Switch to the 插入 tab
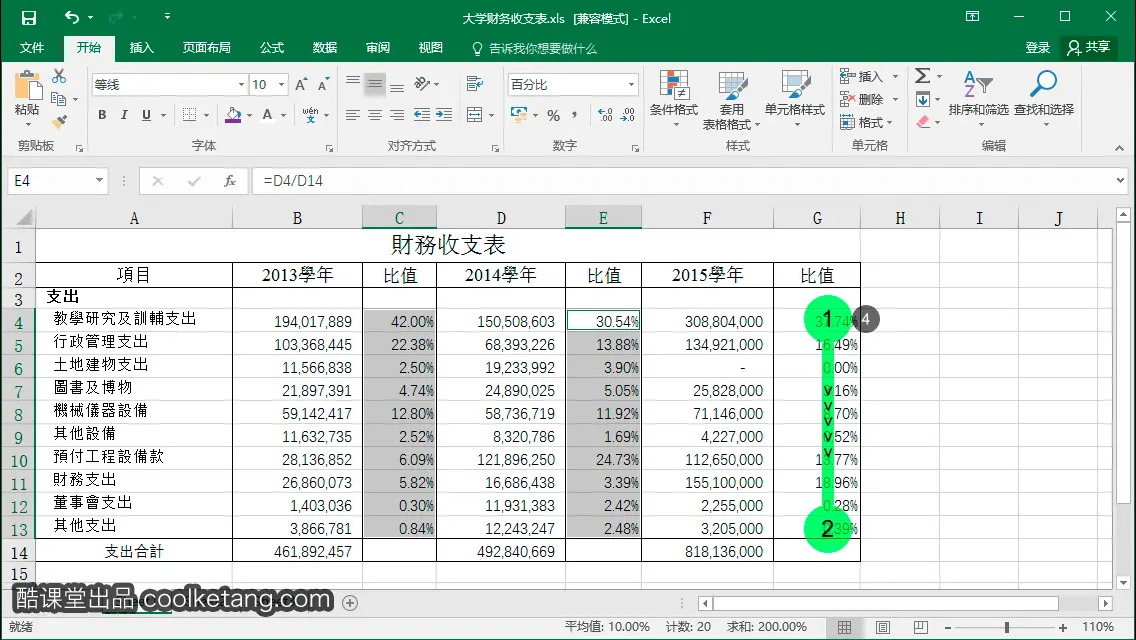Screen dimensions: 1136x640 point(141,48)
